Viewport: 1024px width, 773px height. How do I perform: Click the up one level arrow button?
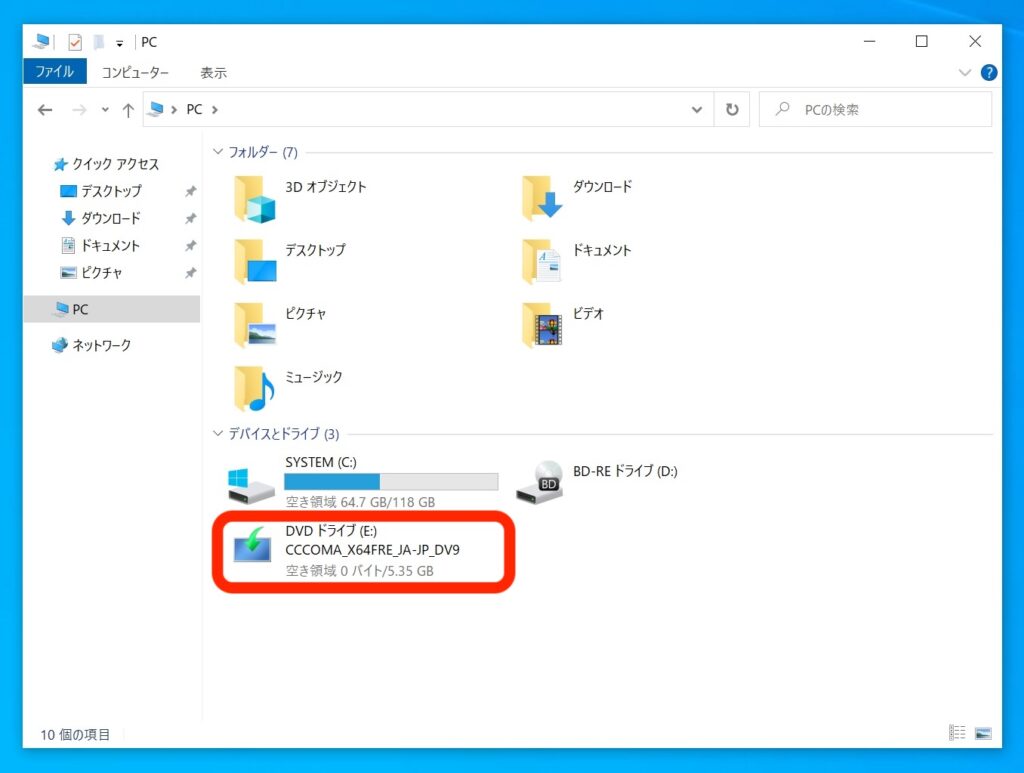[128, 110]
